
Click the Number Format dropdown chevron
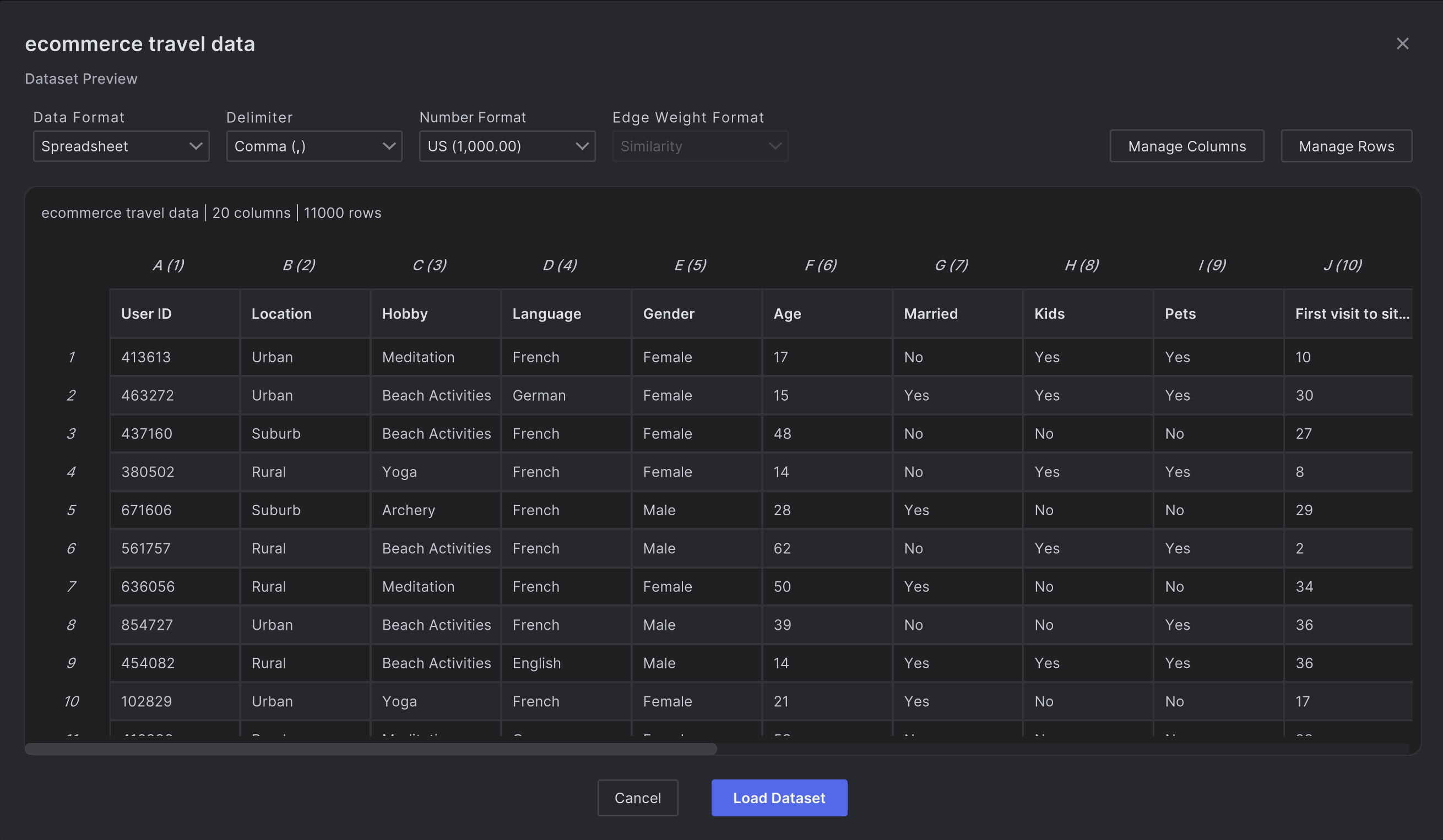583,146
